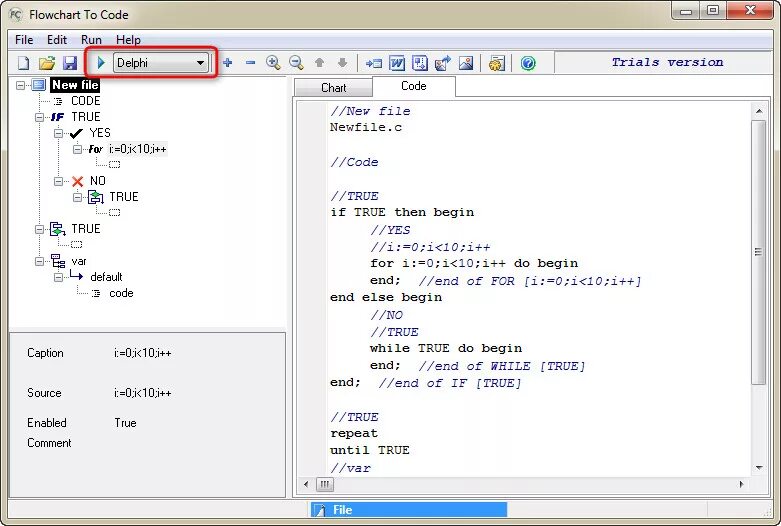Run code generation with the blue play arrow
781x526 pixels.
pos(101,63)
